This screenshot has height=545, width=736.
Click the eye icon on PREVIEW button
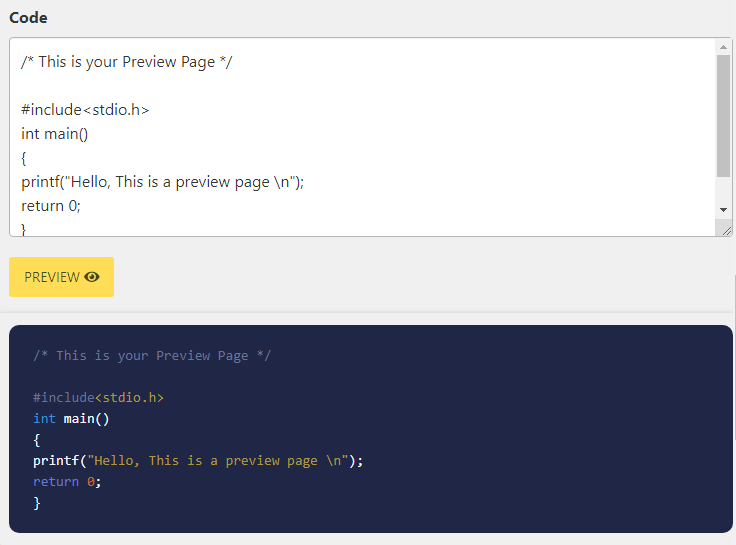pyautogui.click(x=92, y=277)
